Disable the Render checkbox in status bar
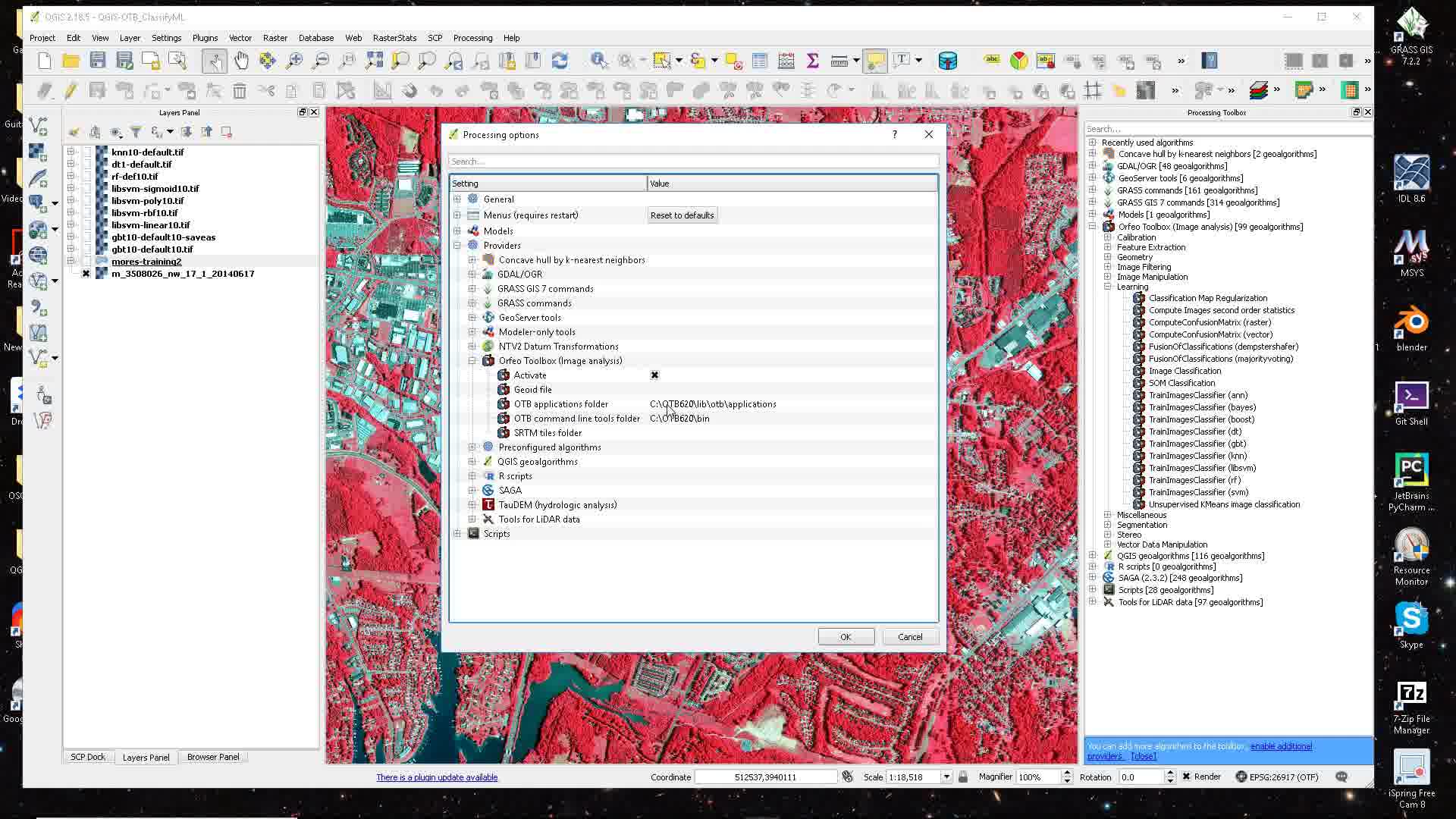Image resolution: width=1456 pixels, height=819 pixels. [x=1185, y=776]
